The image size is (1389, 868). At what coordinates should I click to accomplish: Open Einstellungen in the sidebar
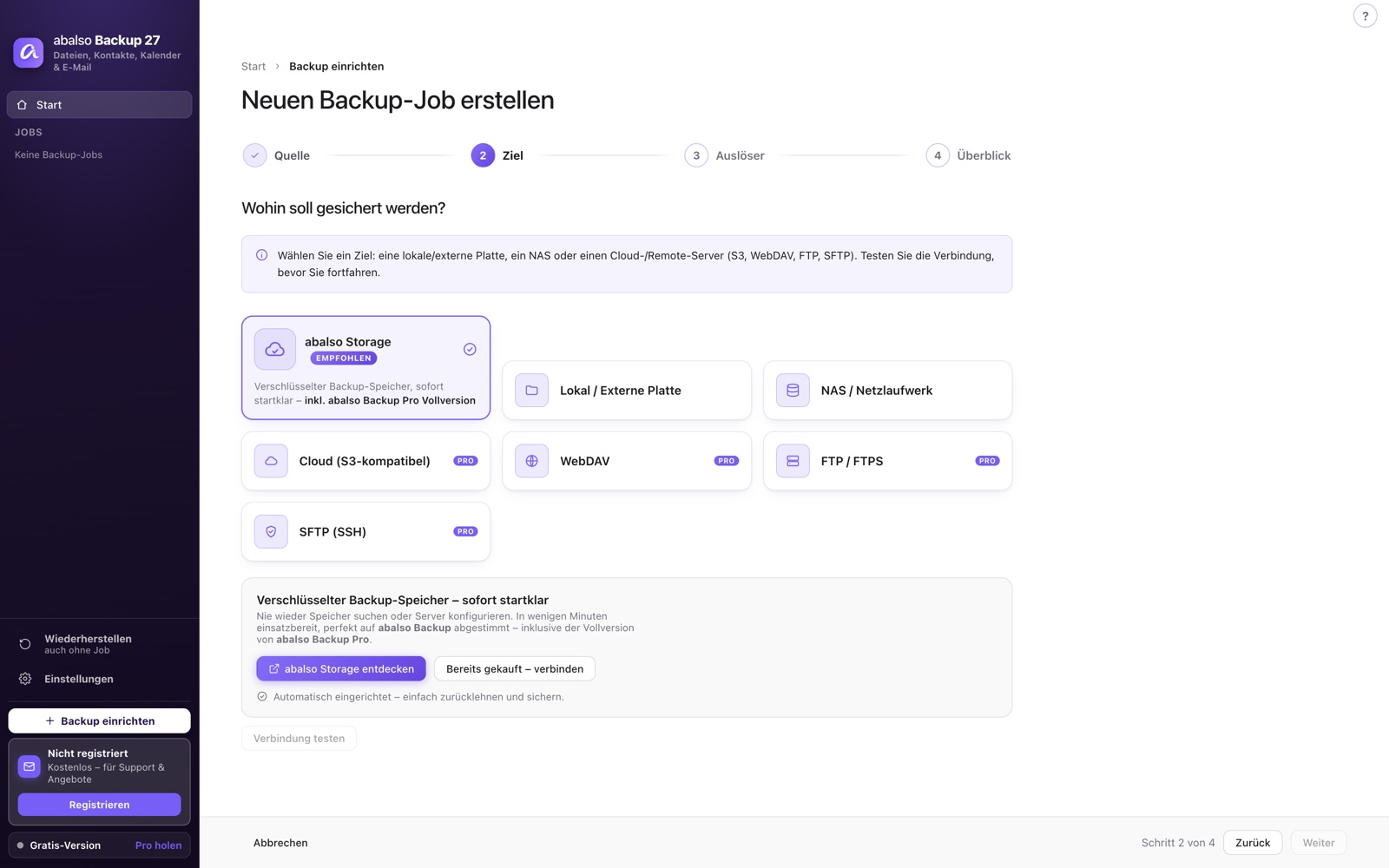tap(100, 679)
